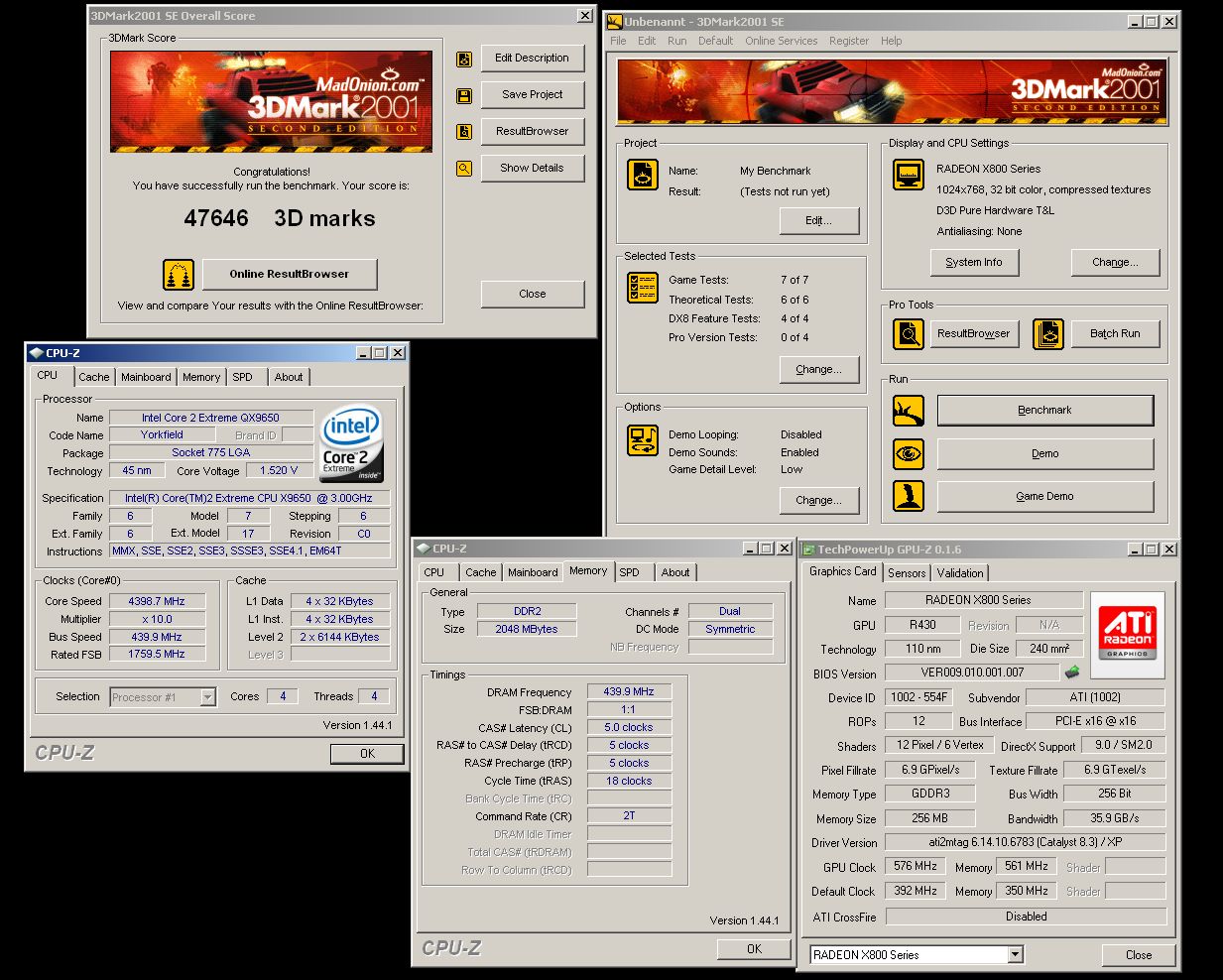Open the Default menu in 3DMark2001
This screenshot has width=1223, height=980.
click(715, 41)
